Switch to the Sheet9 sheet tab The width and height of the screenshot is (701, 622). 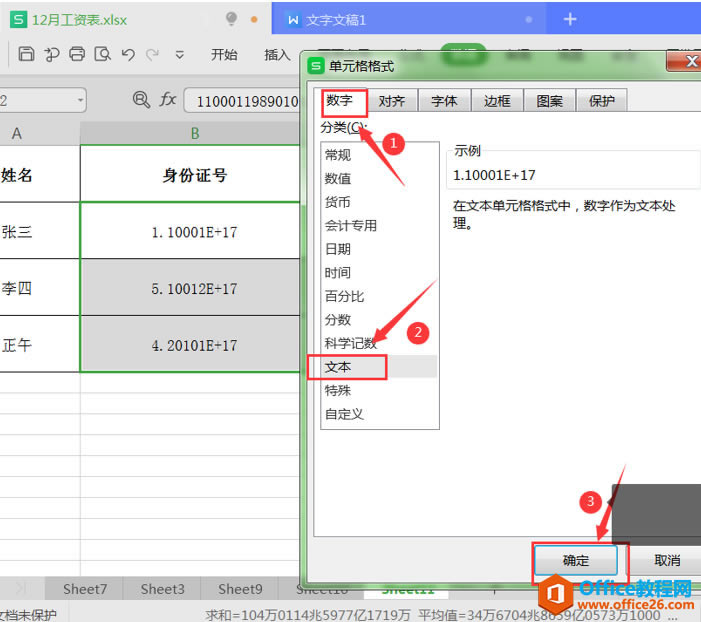click(240, 589)
